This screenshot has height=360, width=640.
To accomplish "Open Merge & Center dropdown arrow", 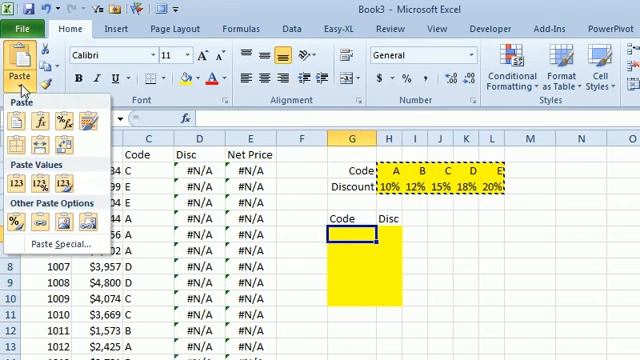I will (358, 78).
